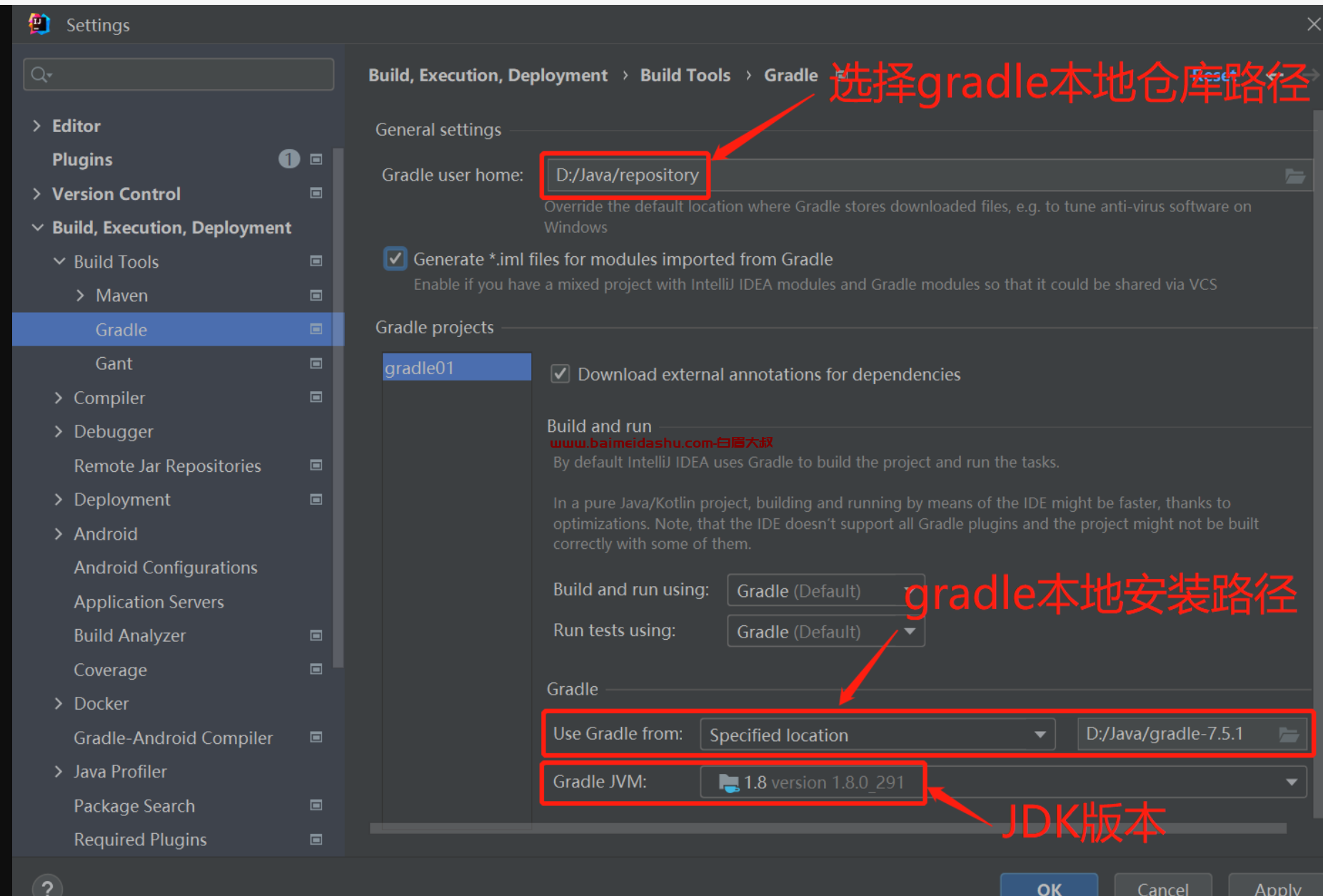Click the project-level icon beside Required Plugins
The width and height of the screenshot is (1323, 896).
[x=316, y=840]
